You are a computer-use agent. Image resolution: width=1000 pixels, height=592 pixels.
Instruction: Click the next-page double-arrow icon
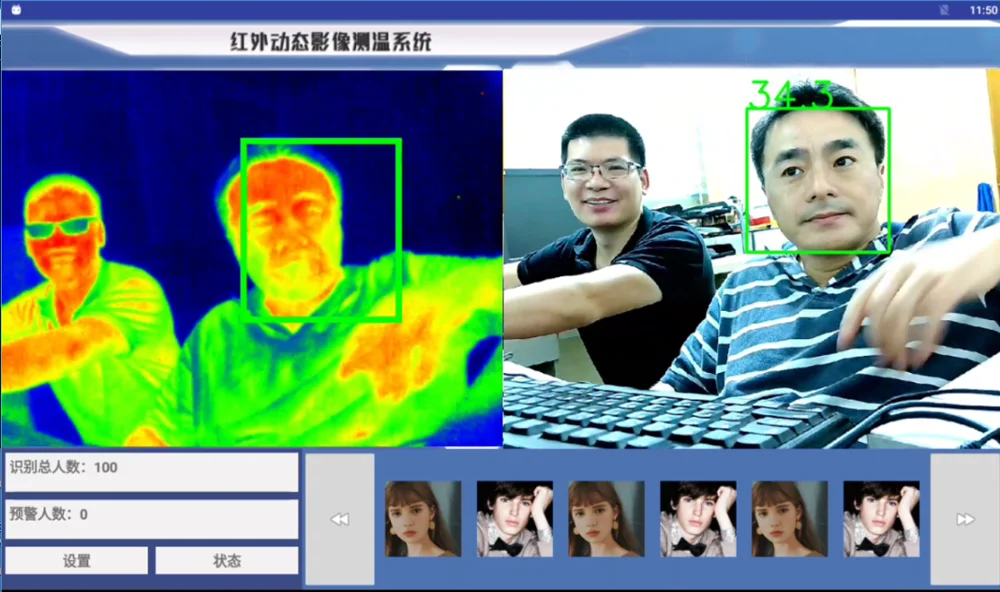point(963,516)
